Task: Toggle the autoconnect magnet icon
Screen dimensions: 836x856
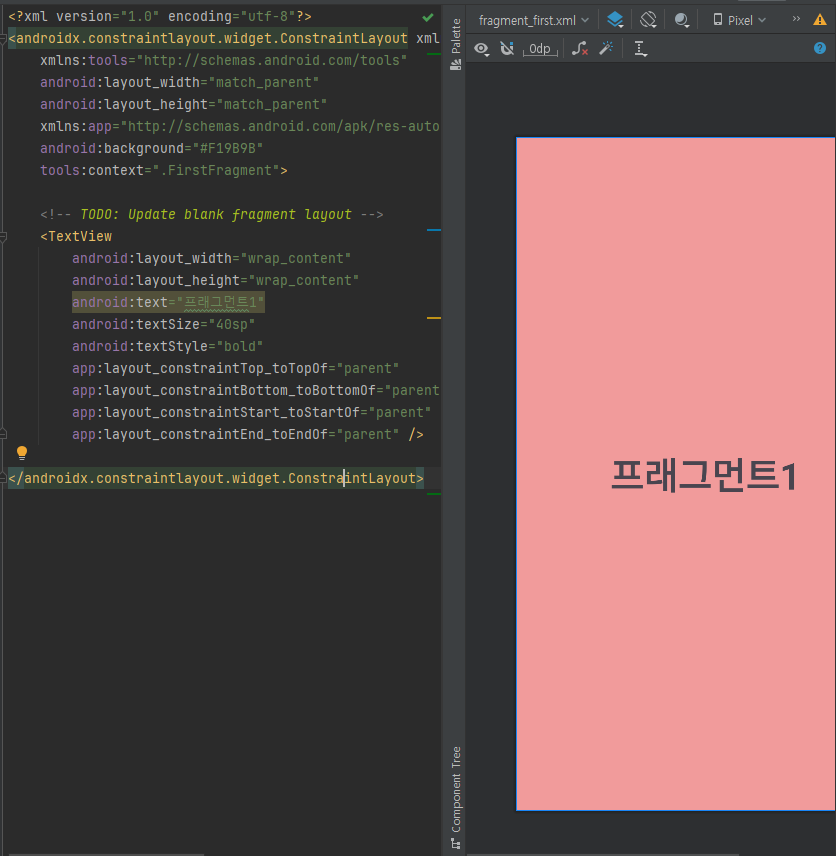Action: pyautogui.click(x=507, y=49)
